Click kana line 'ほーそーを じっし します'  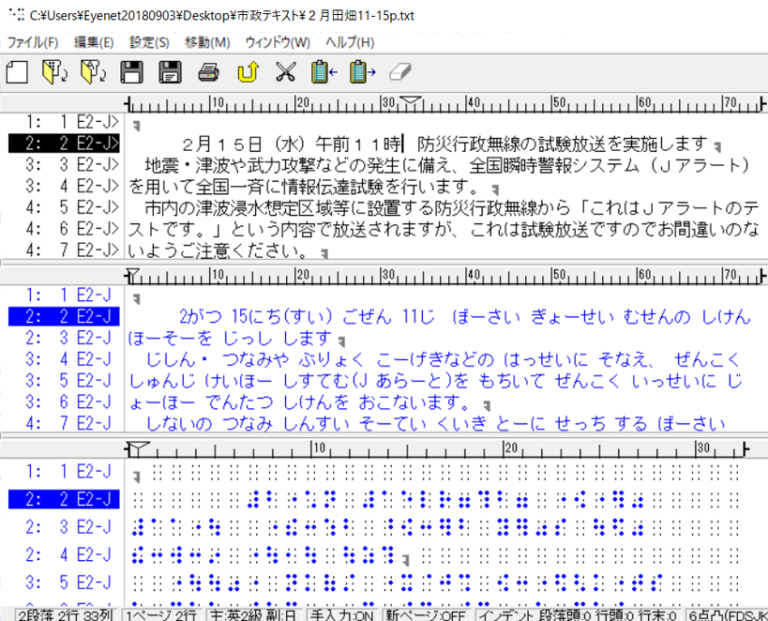coord(230,338)
